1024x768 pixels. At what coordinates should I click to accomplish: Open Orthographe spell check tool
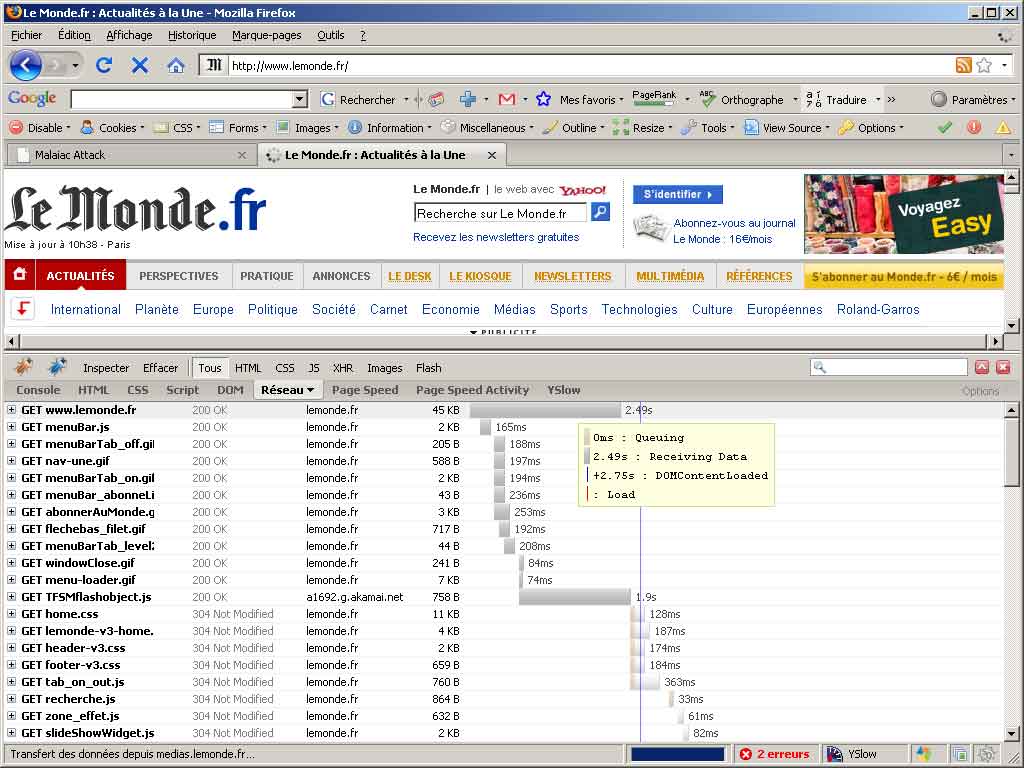pos(741,99)
